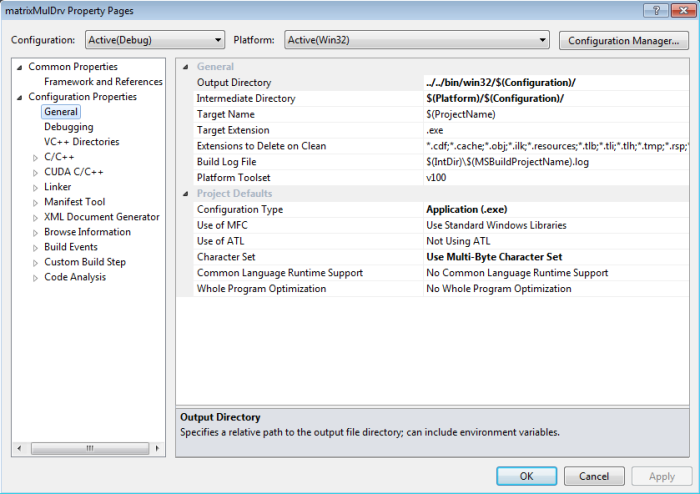
Task: Select Framework and References item
Action: [103, 82]
